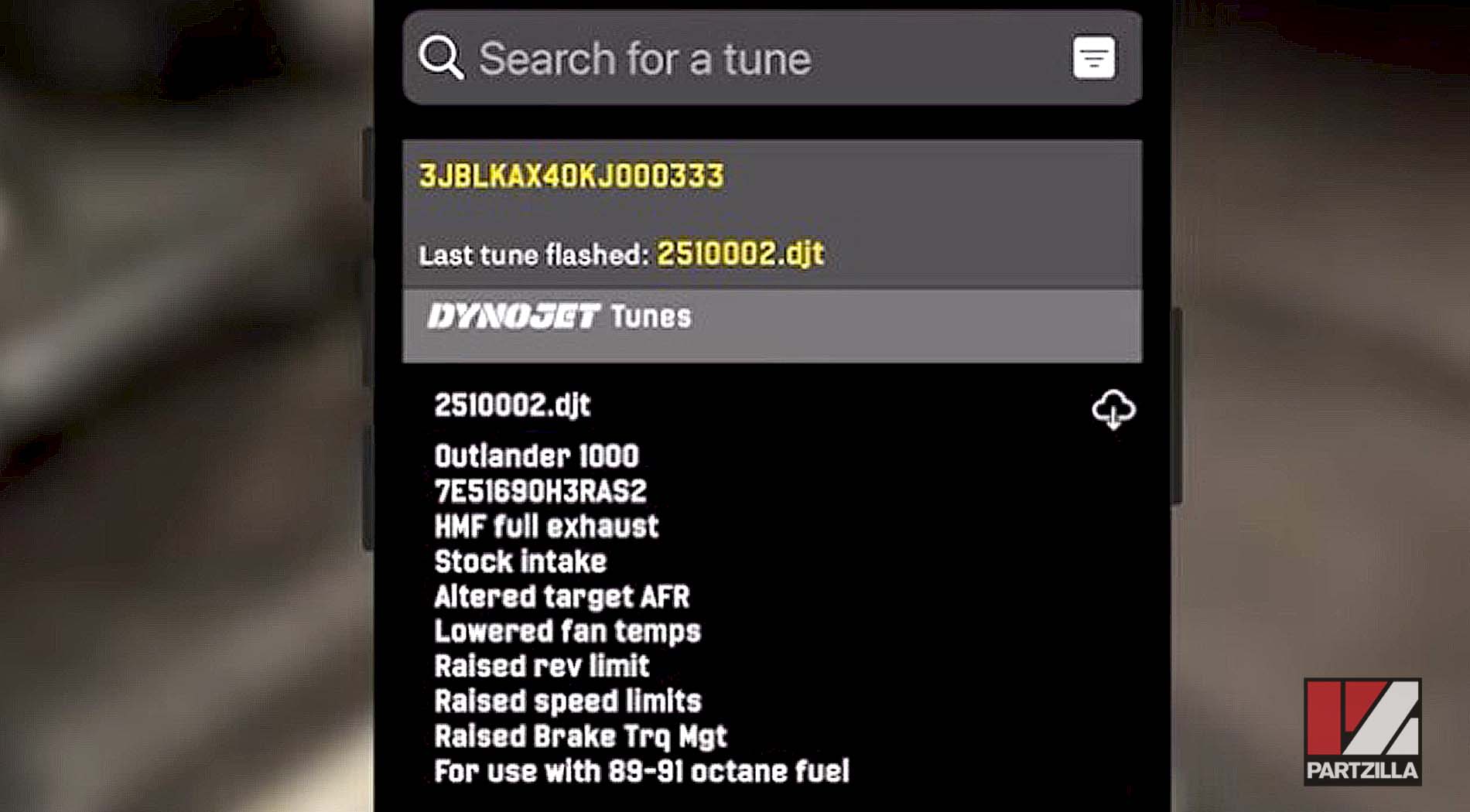Screen dimensions: 1470x812
Task: Click the Lowered fan temps line
Action: [567, 632]
